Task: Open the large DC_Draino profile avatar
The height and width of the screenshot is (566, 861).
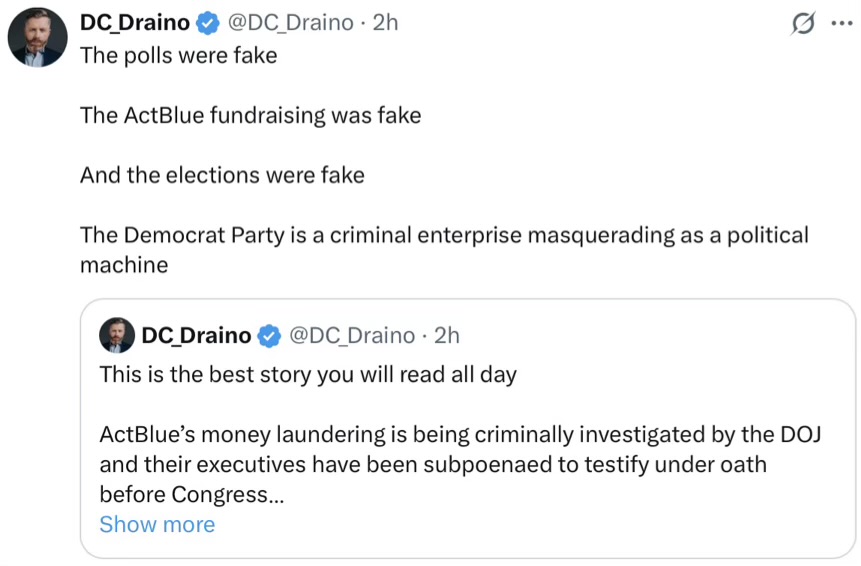Action: point(37,37)
